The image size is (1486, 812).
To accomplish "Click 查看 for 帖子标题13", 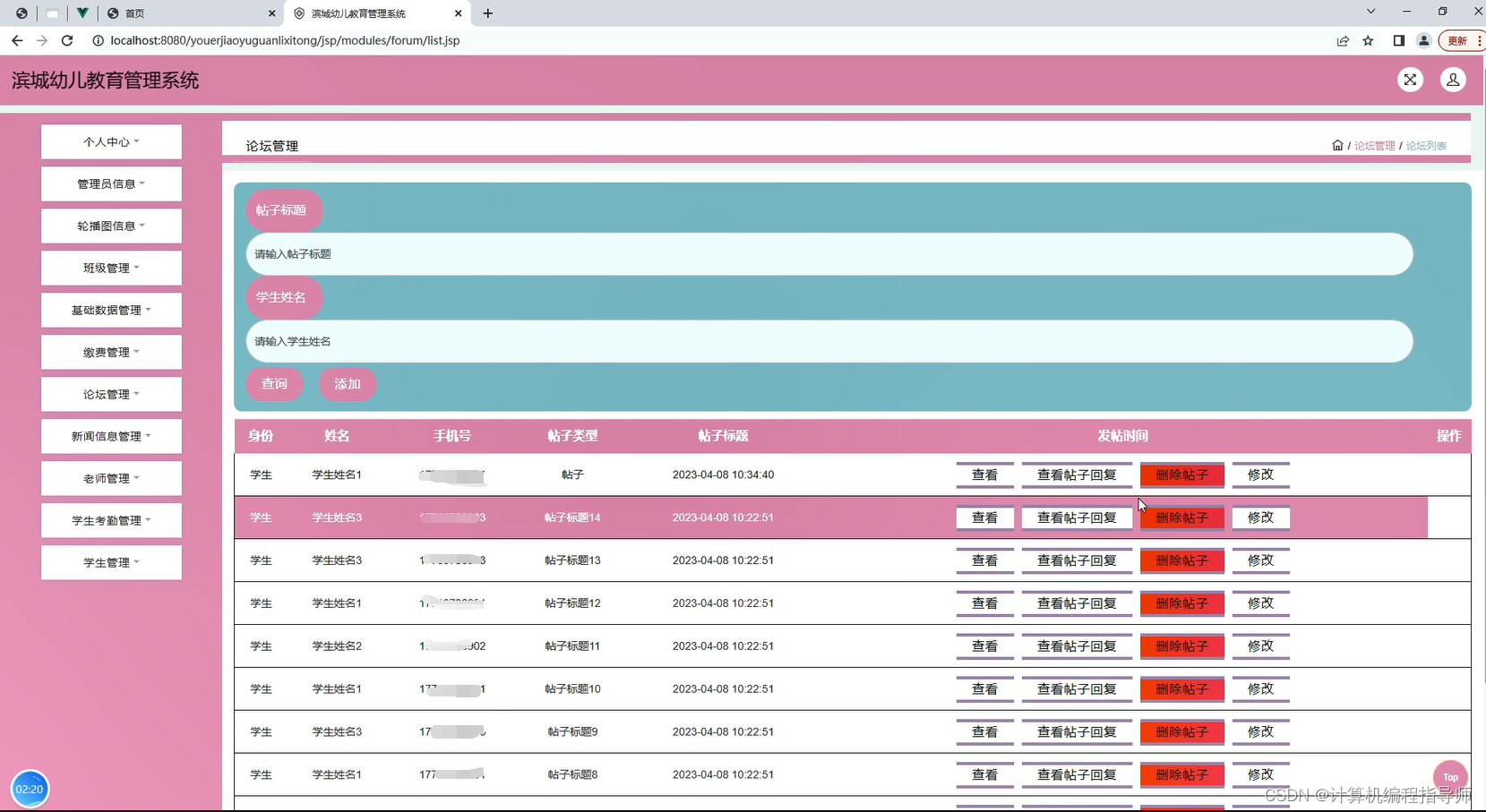I will click(x=984, y=560).
